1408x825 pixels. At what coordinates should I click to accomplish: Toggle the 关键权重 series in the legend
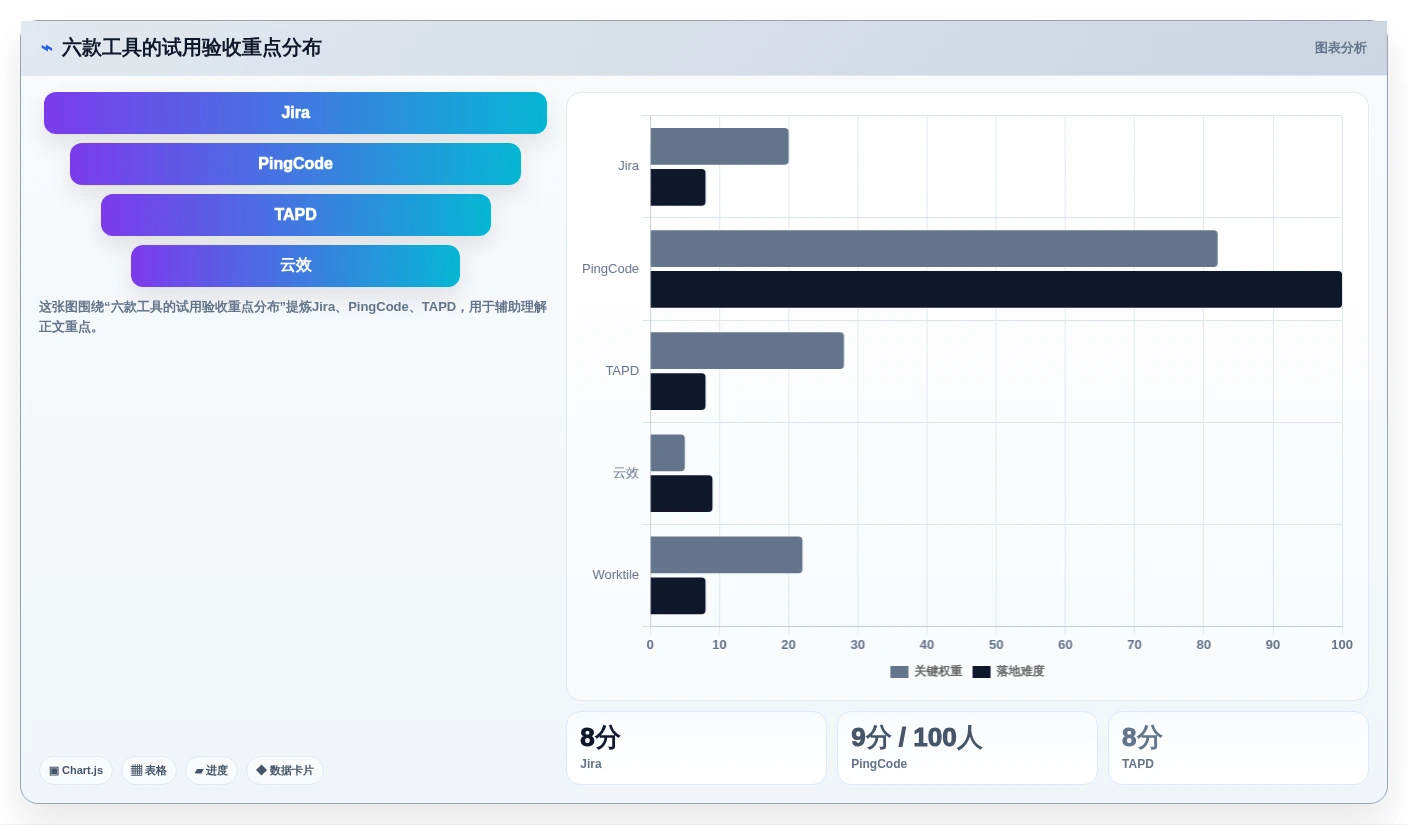(x=926, y=672)
